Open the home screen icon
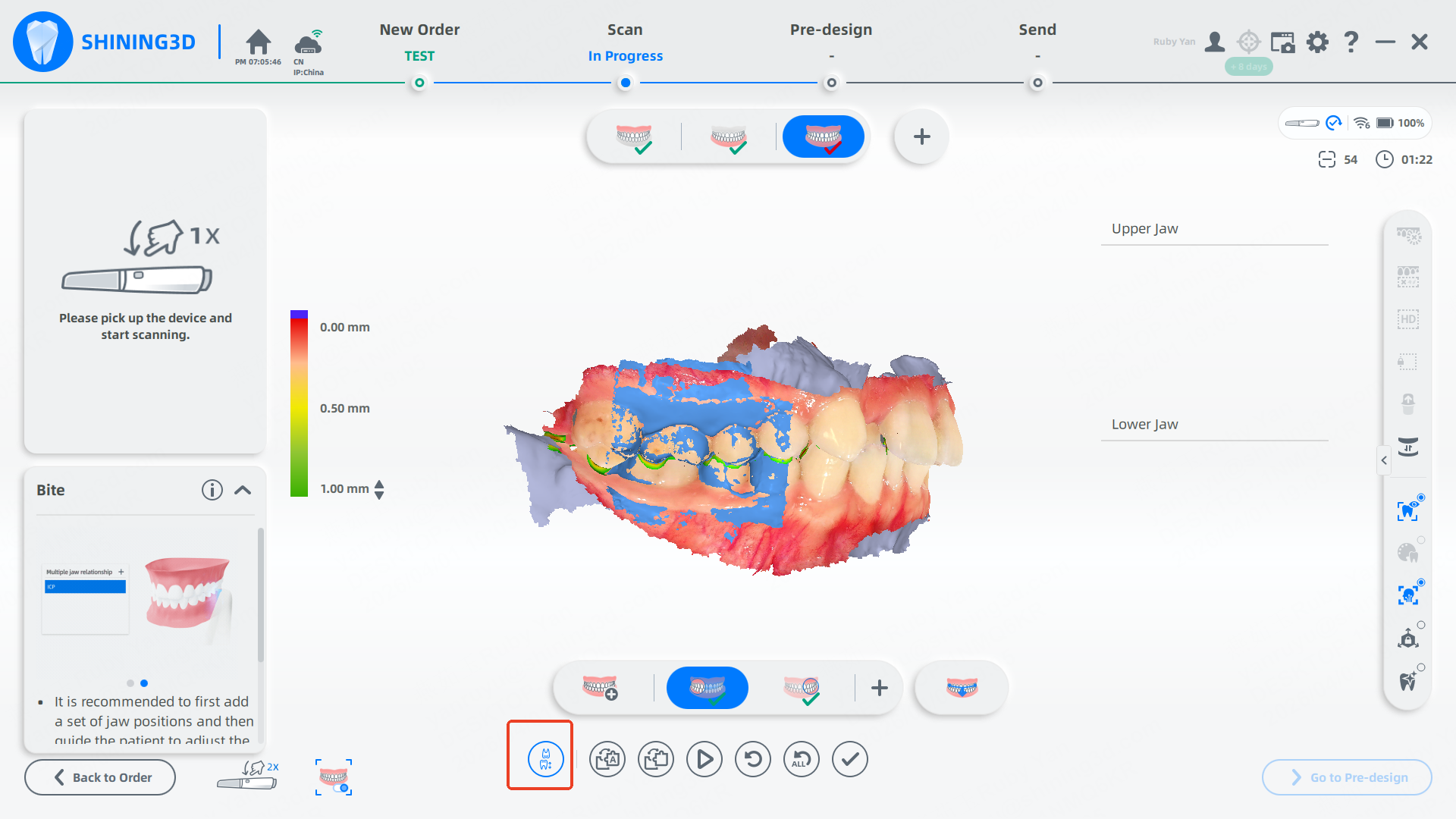This screenshot has width=1456, height=819. (x=258, y=42)
